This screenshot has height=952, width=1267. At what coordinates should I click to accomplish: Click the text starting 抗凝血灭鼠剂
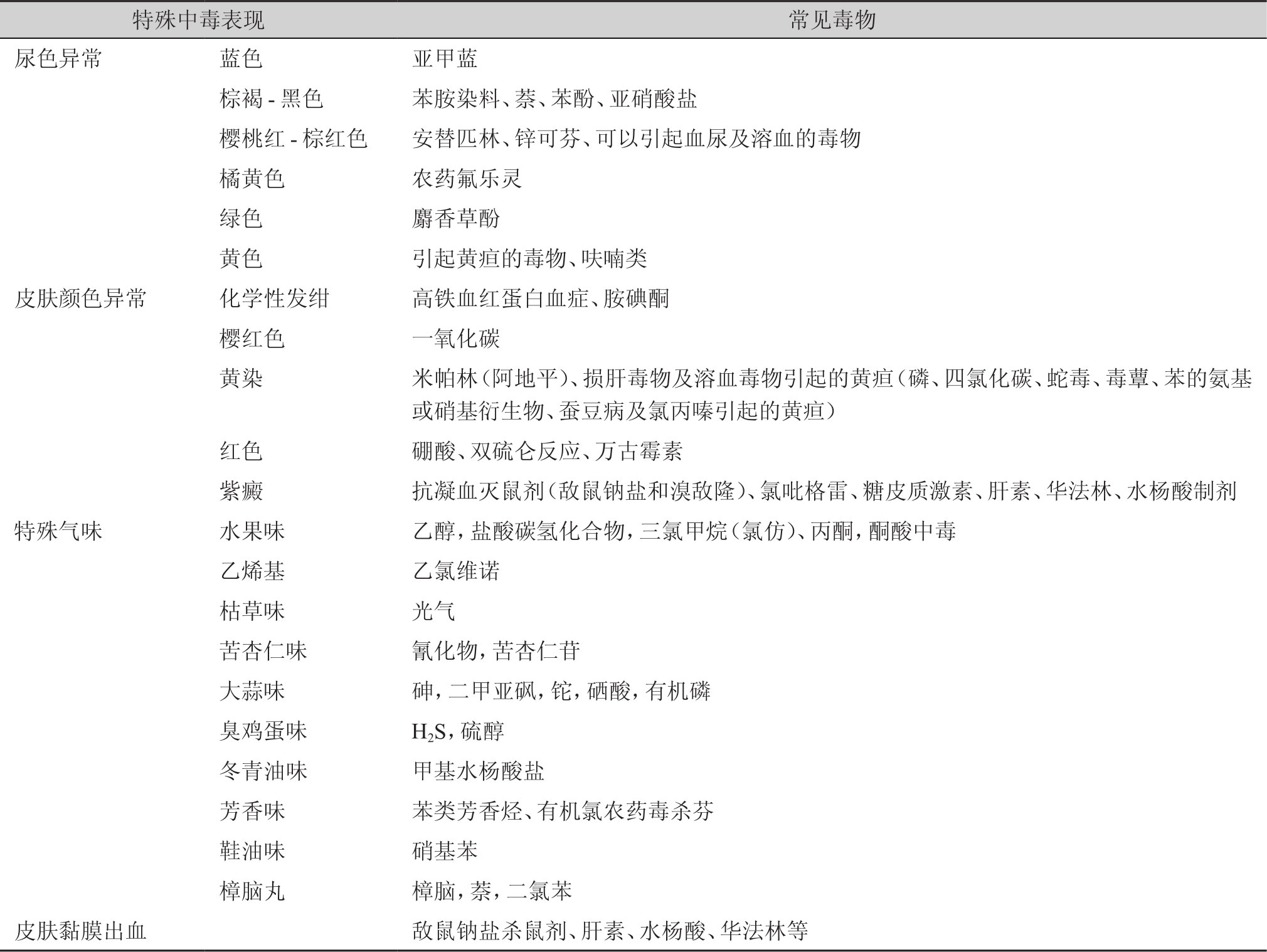point(824,491)
